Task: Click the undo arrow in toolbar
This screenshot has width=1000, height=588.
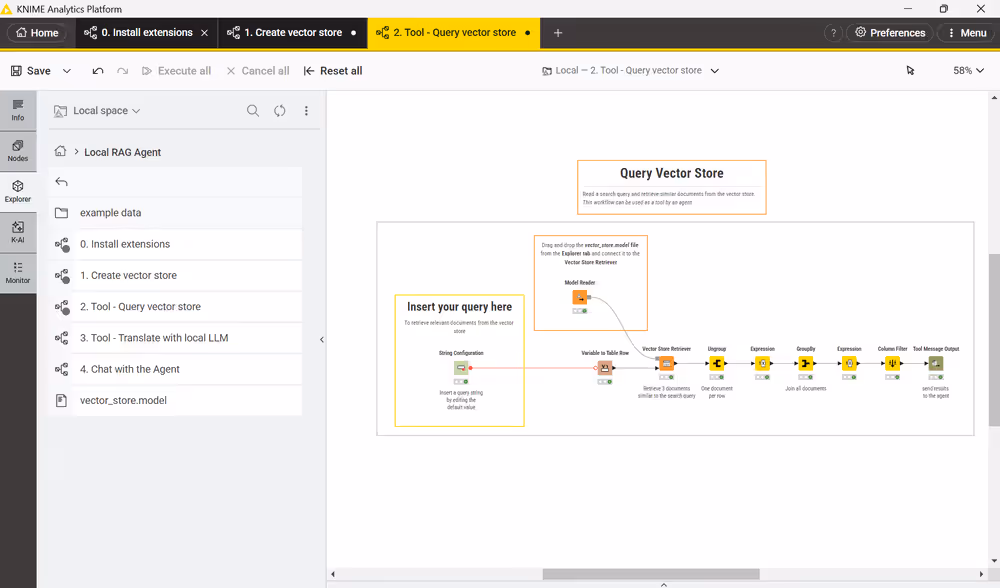Action: point(97,71)
